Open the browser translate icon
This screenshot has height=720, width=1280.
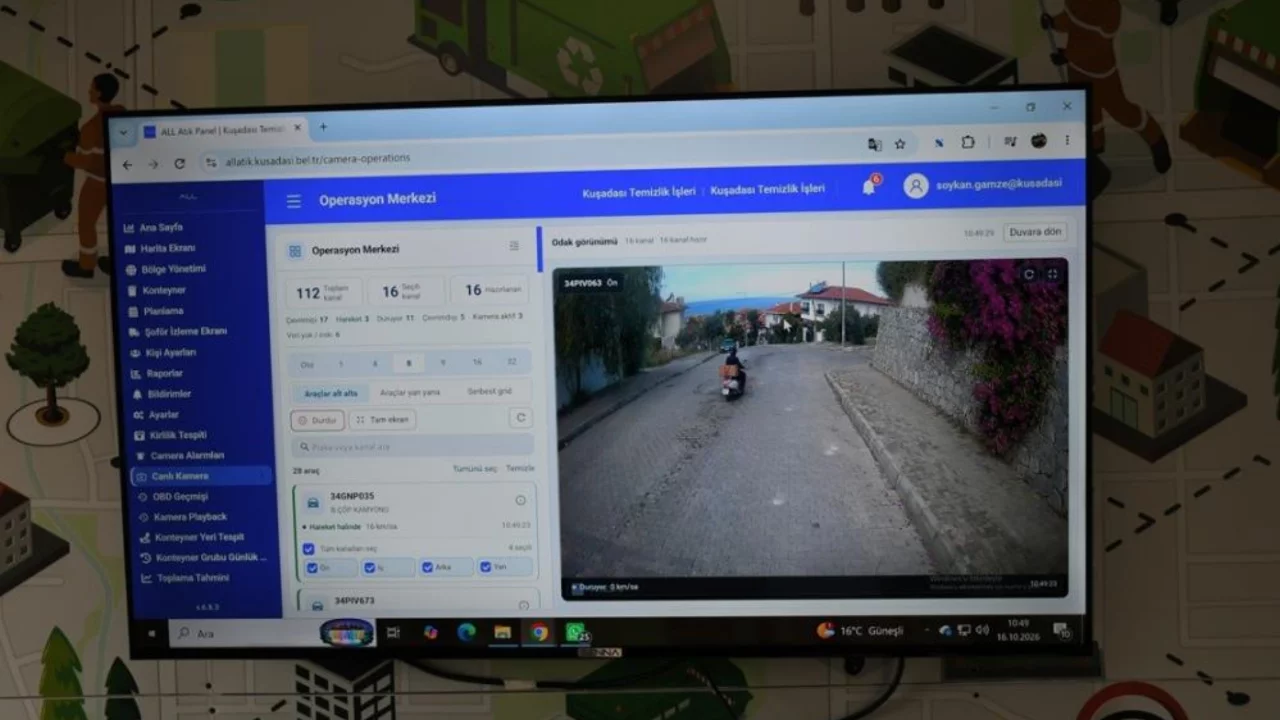[x=875, y=144]
